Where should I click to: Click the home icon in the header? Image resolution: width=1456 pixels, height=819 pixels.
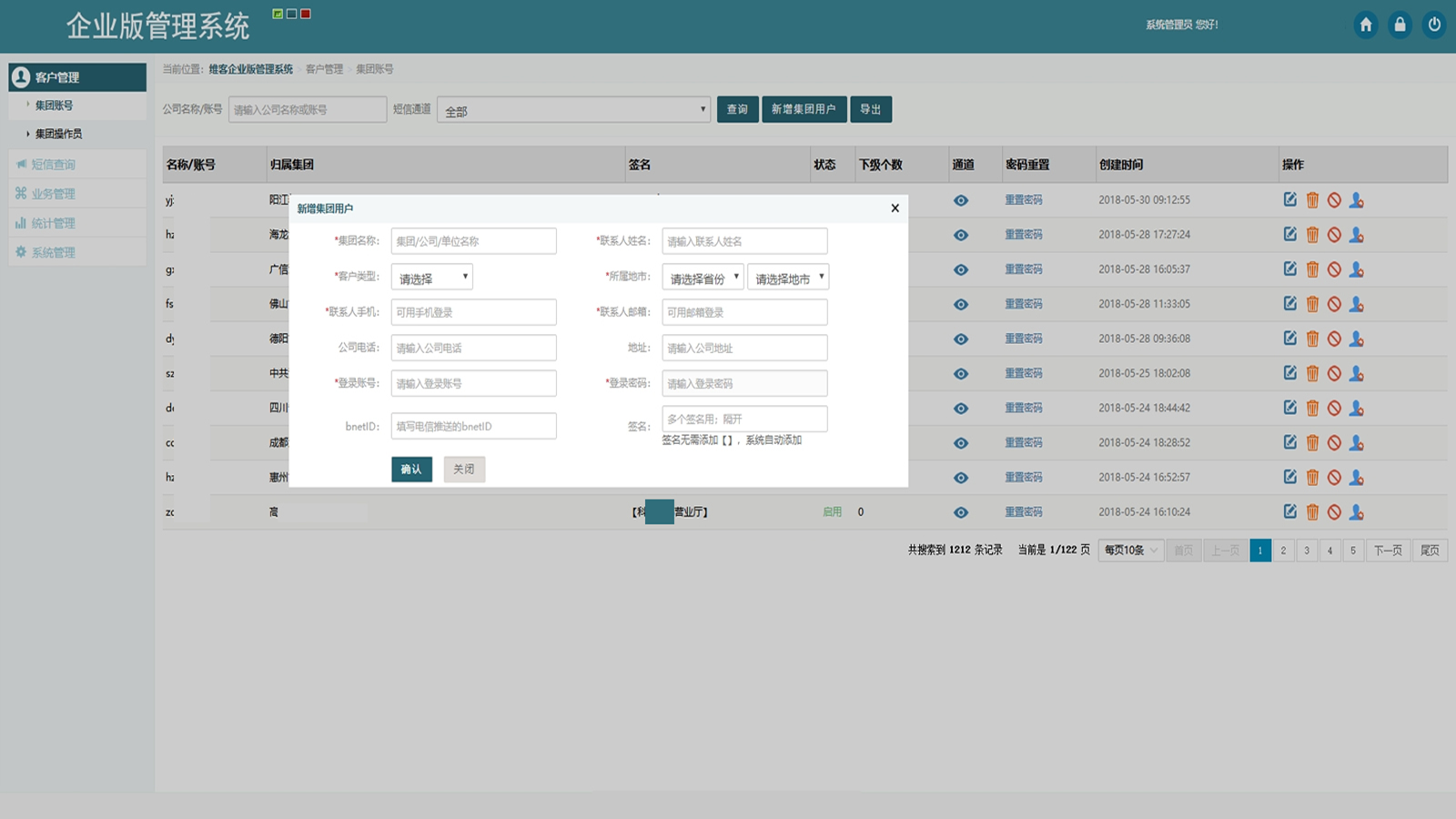1365,25
